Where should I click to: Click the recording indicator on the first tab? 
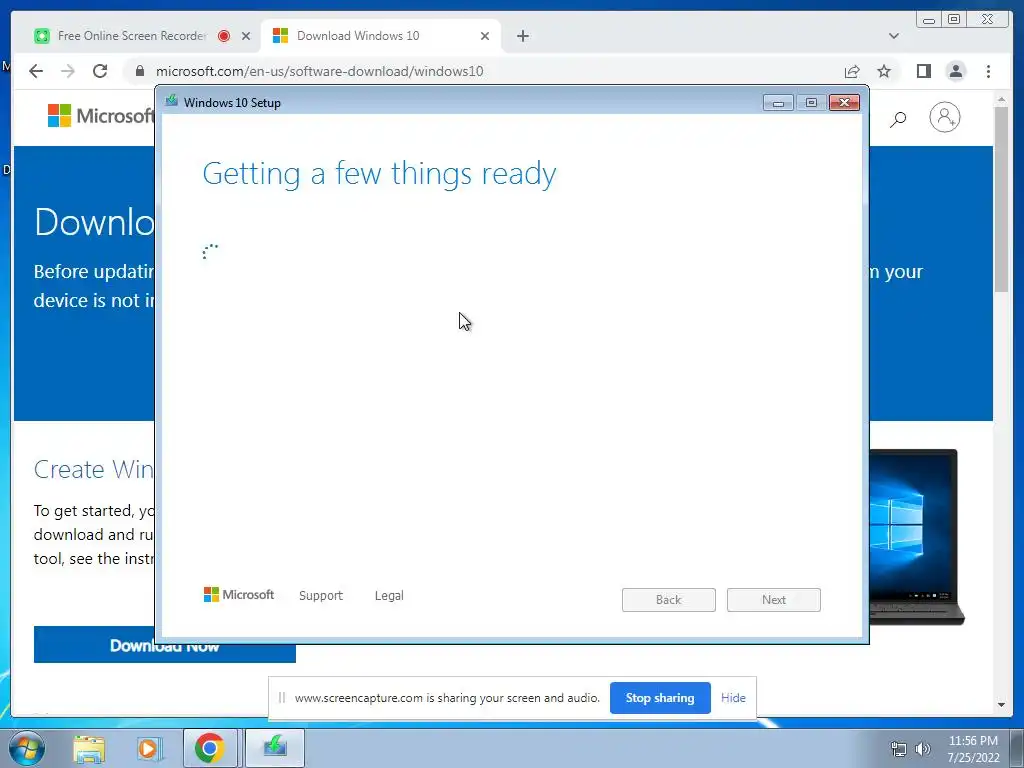tap(224, 36)
